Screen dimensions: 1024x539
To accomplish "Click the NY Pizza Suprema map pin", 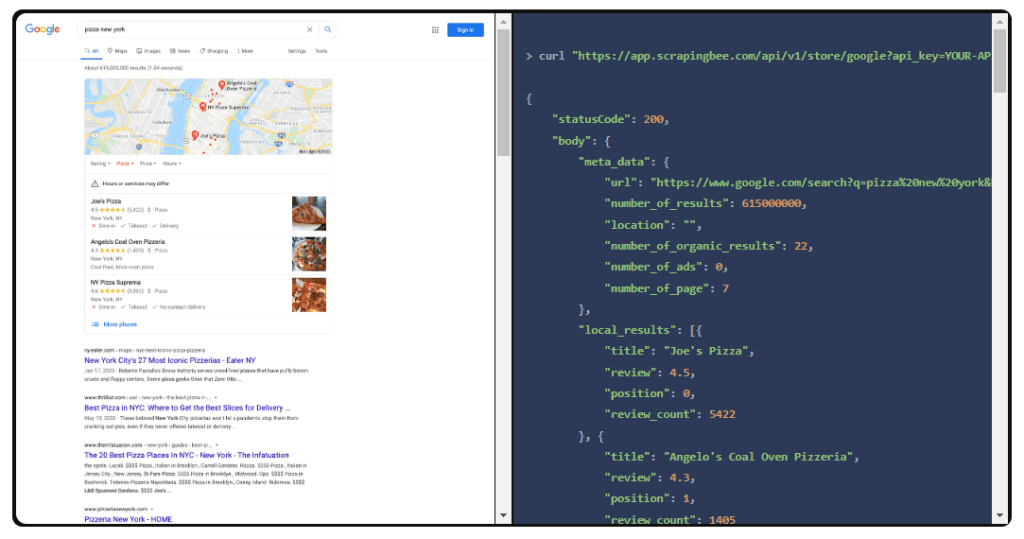I will pos(203,106).
